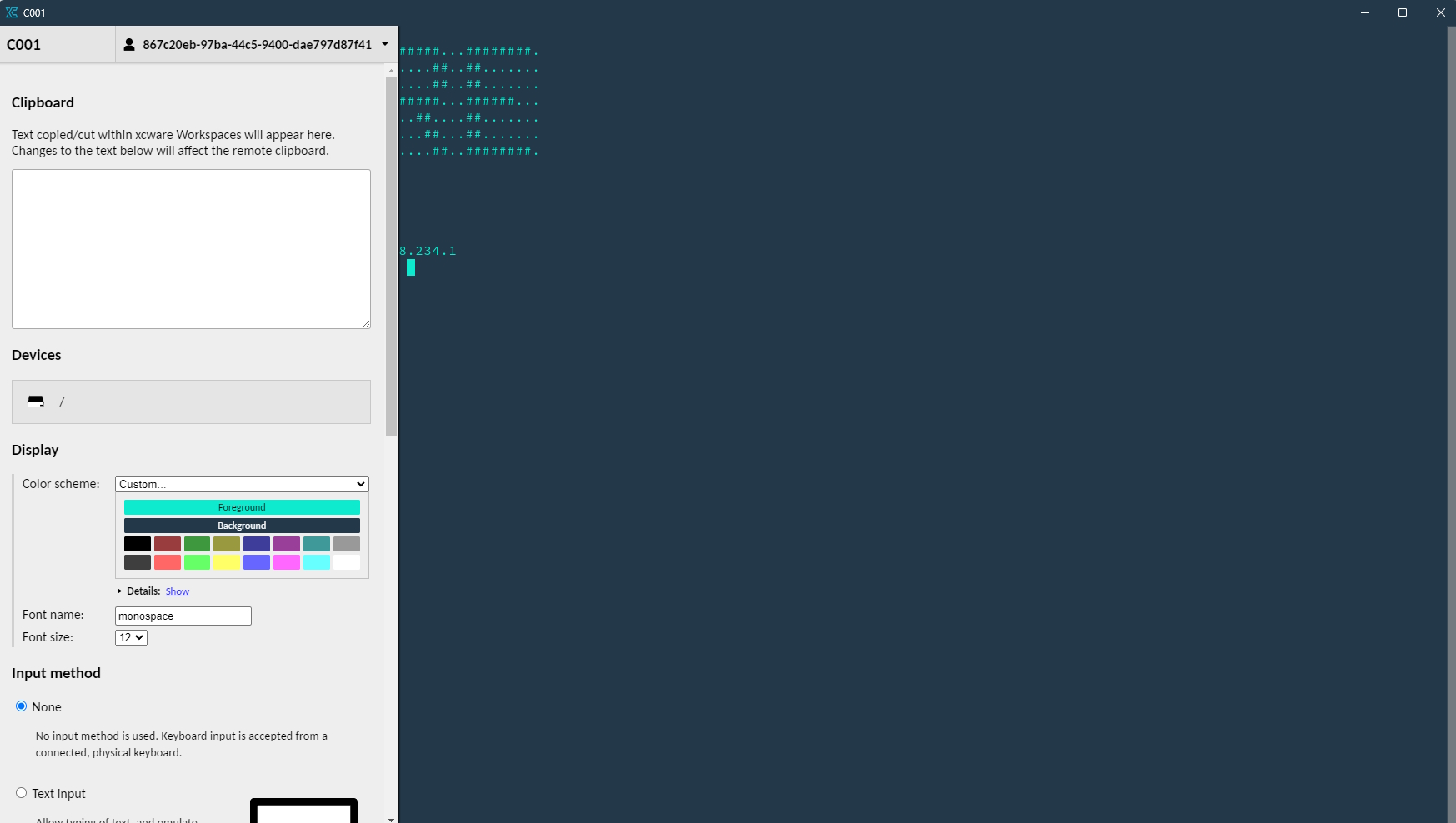Select the Foreground color bar
1456x823 pixels.
click(242, 506)
